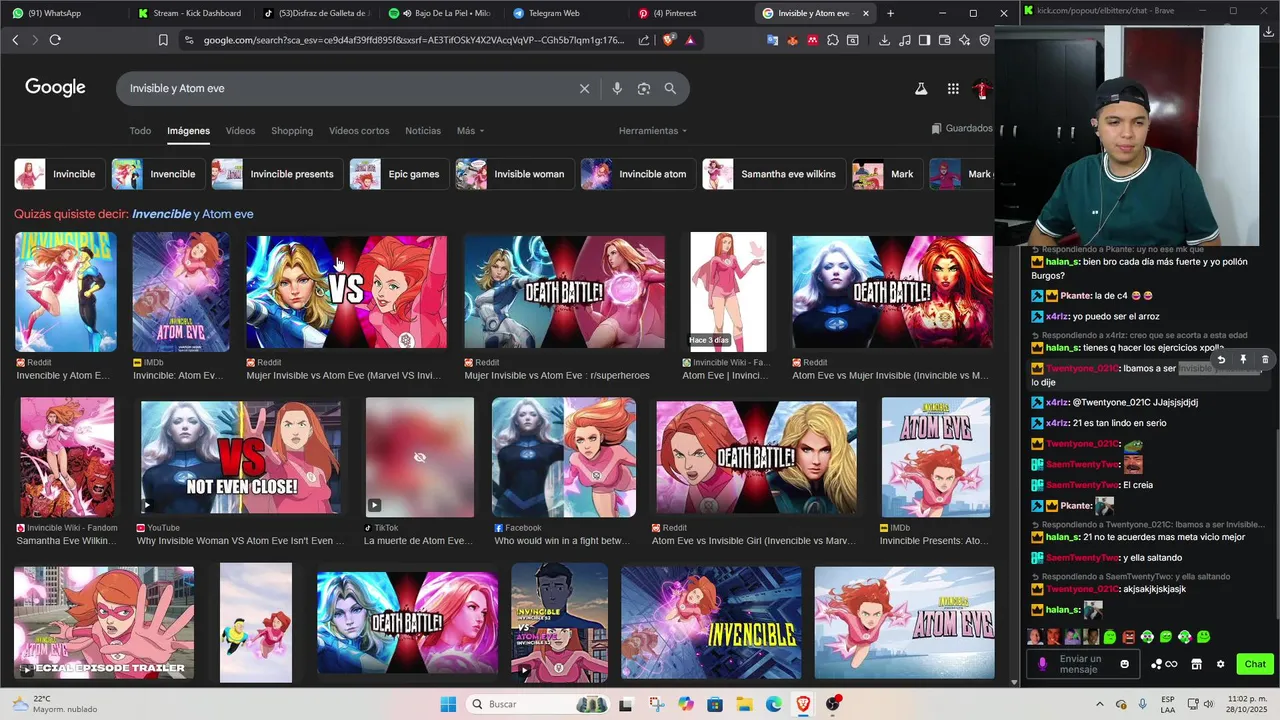The image size is (1280, 720).
Task: Open the Brave Shields lion icon
Action: point(669,40)
